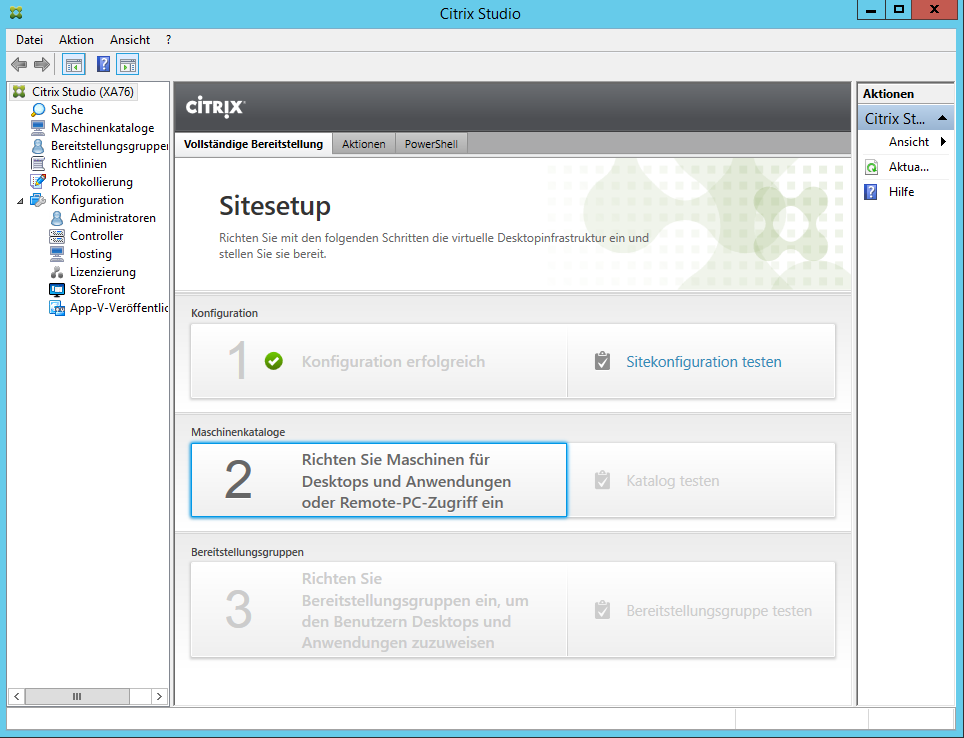This screenshot has width=964, height=738.
Task: Click the Citrix Studio root node icon
Action: [x=19, y=92]
